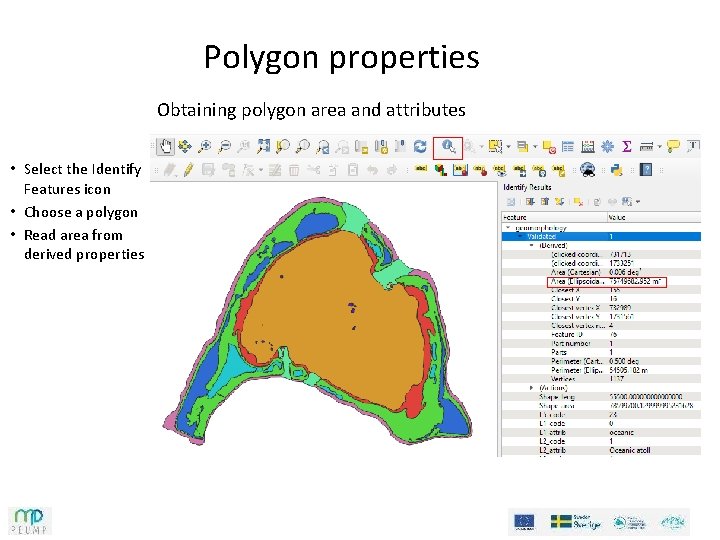This screenshot has height=540, width=720.
Task: Select the Pan Map hand tool
Action: [x=165, y=147]
